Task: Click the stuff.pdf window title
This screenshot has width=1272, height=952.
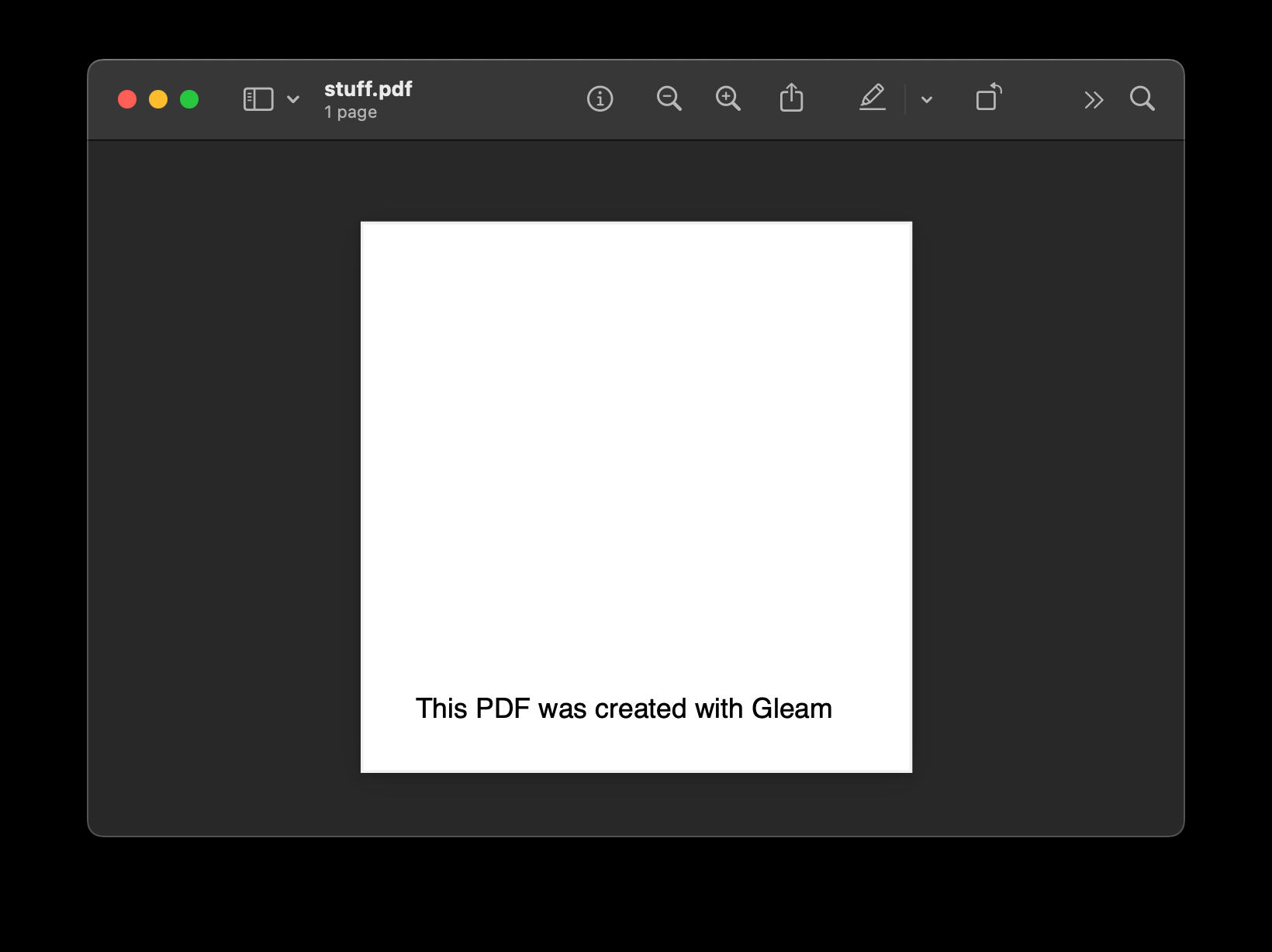Action: tap(368, 89)
